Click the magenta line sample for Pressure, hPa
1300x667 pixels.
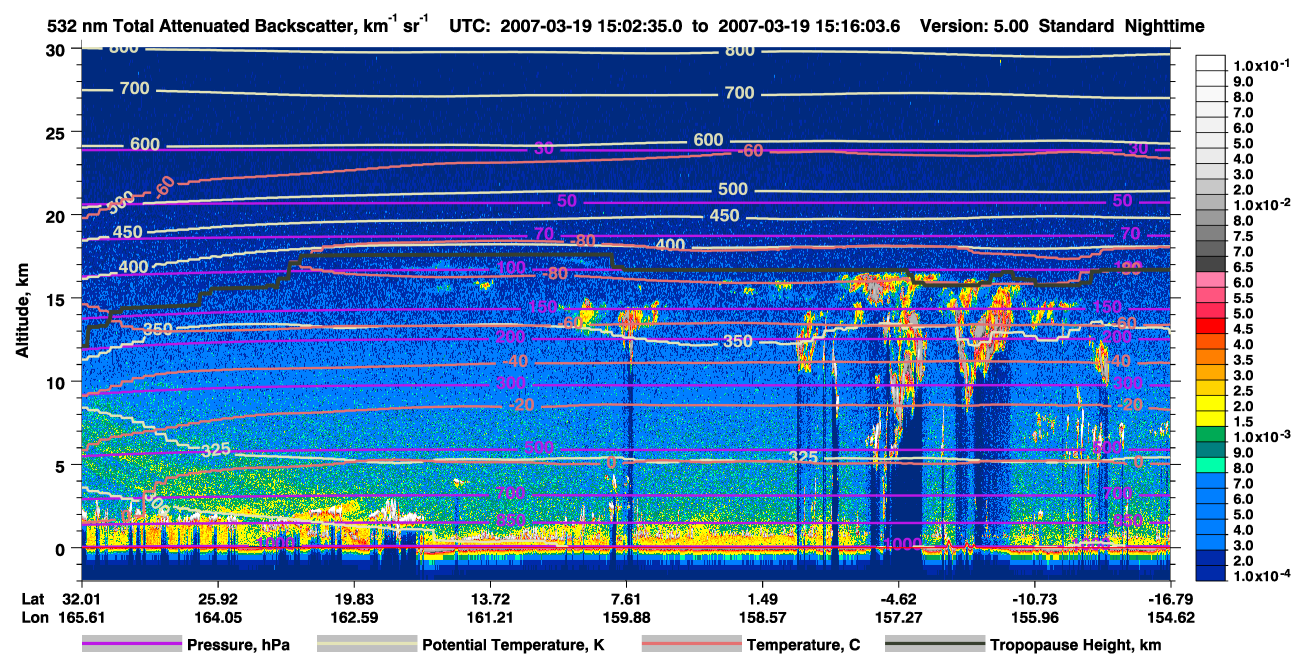pos(131,645)
